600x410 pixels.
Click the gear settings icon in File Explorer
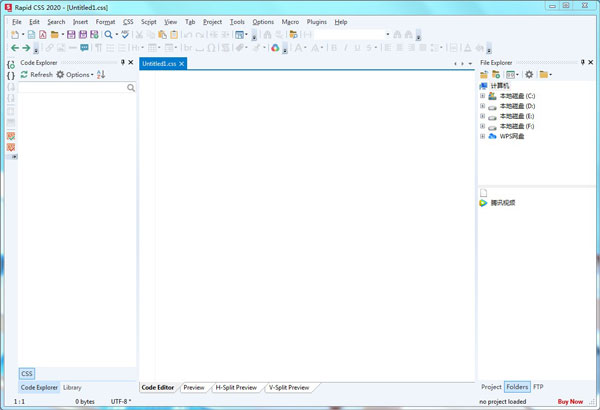529,75
